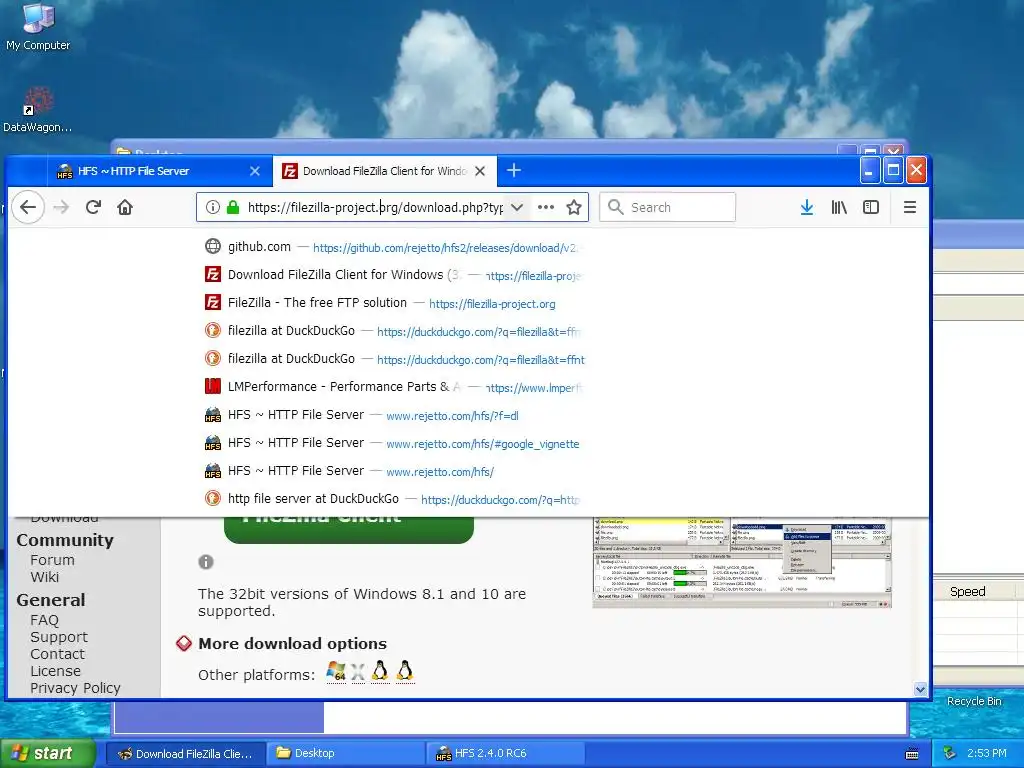
Task: Open the Windows start menu
Action: [x=48, y=753]
